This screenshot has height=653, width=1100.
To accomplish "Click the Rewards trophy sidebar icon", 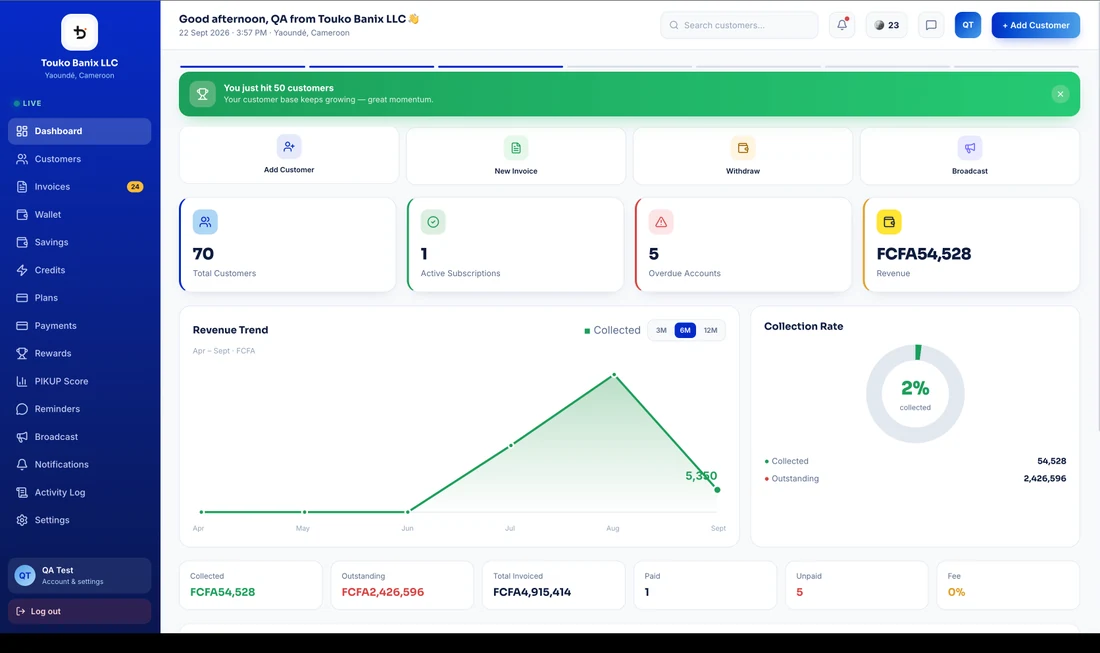I will (x=22, y=354).
